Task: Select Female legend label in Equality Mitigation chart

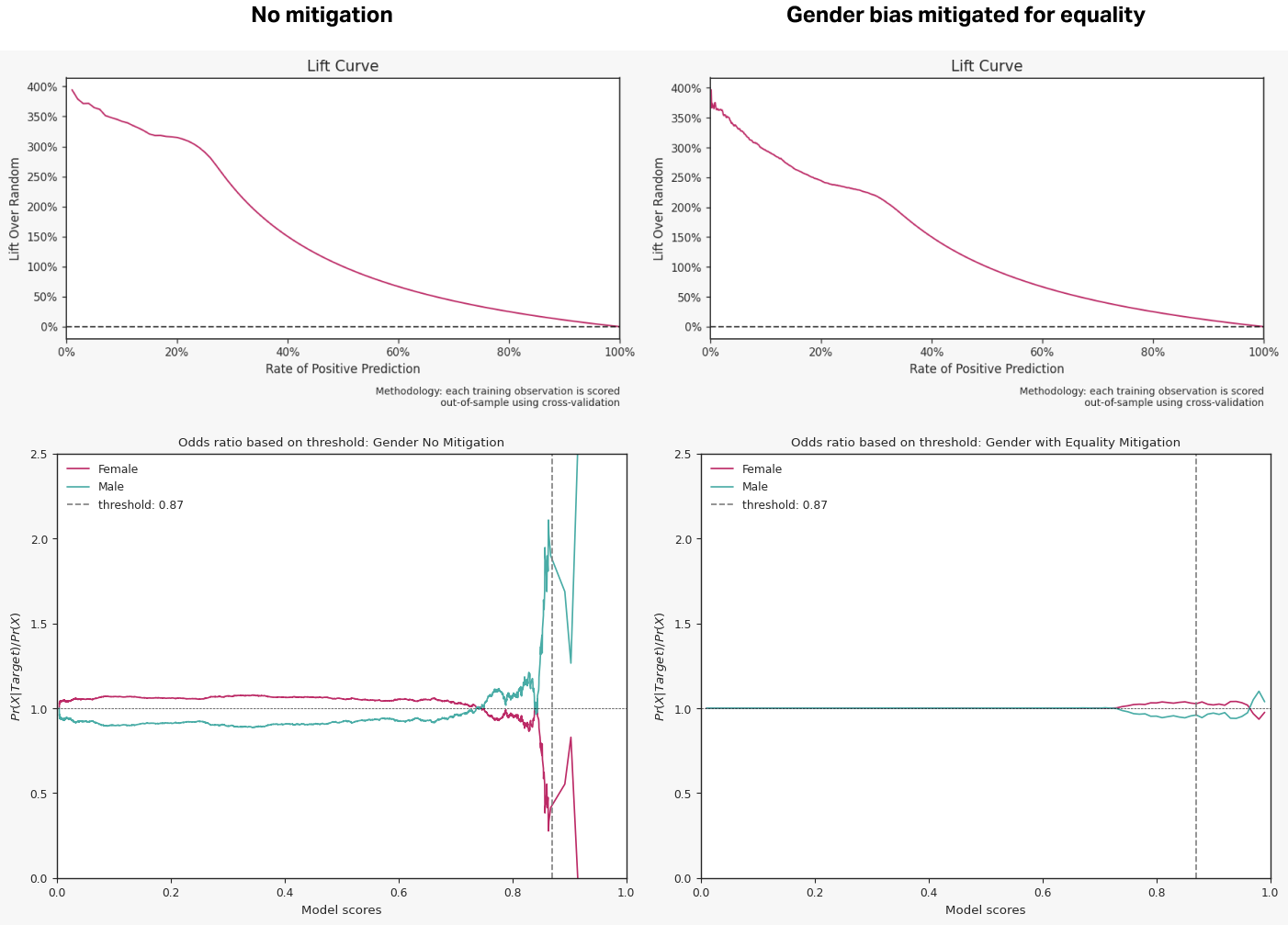Action: (x=762, y=469)
